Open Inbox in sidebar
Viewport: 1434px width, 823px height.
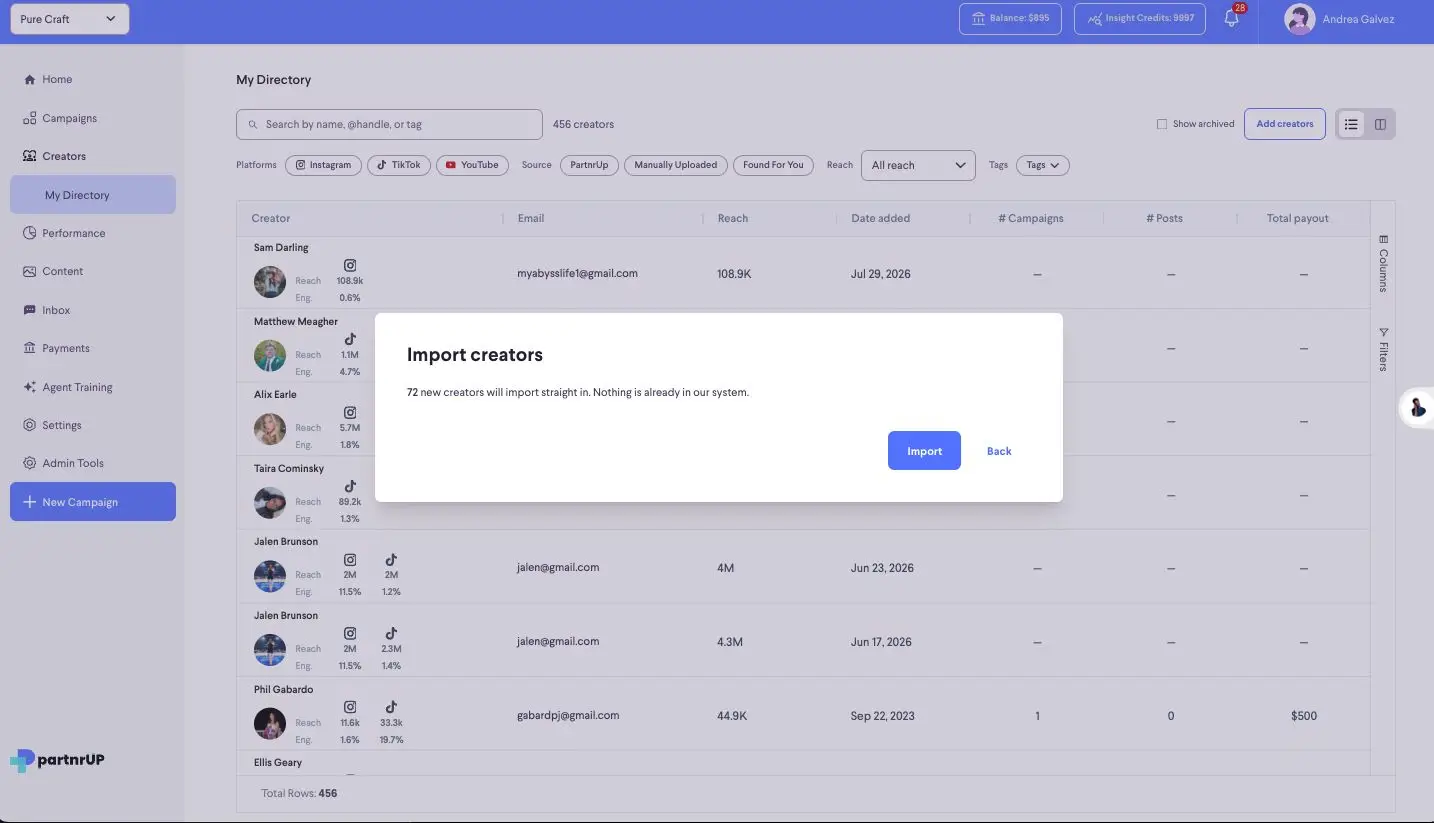pos(56,310)
